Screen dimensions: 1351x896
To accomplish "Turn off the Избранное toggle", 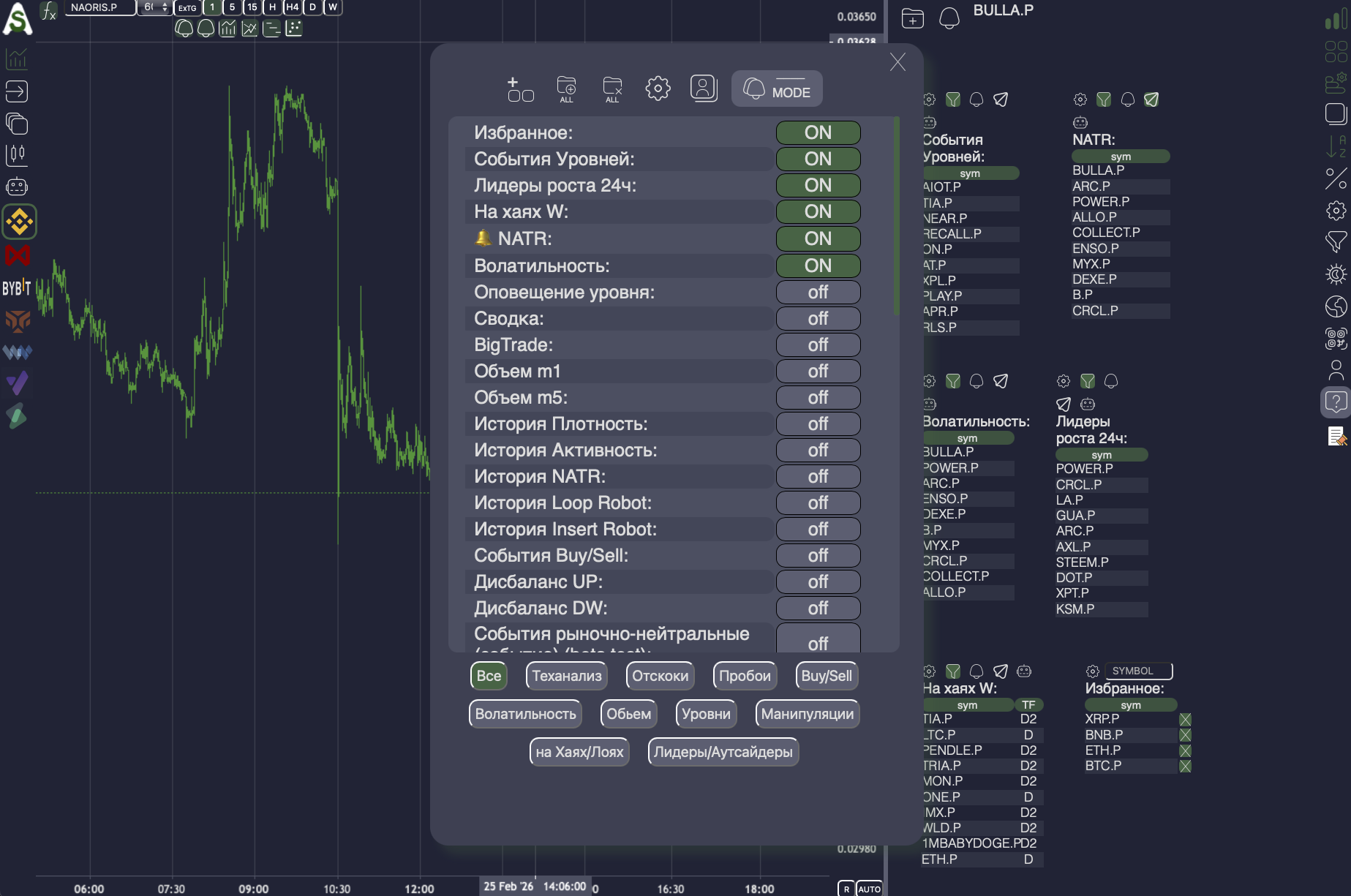I will pyautogui.click(x=817, y=132).
